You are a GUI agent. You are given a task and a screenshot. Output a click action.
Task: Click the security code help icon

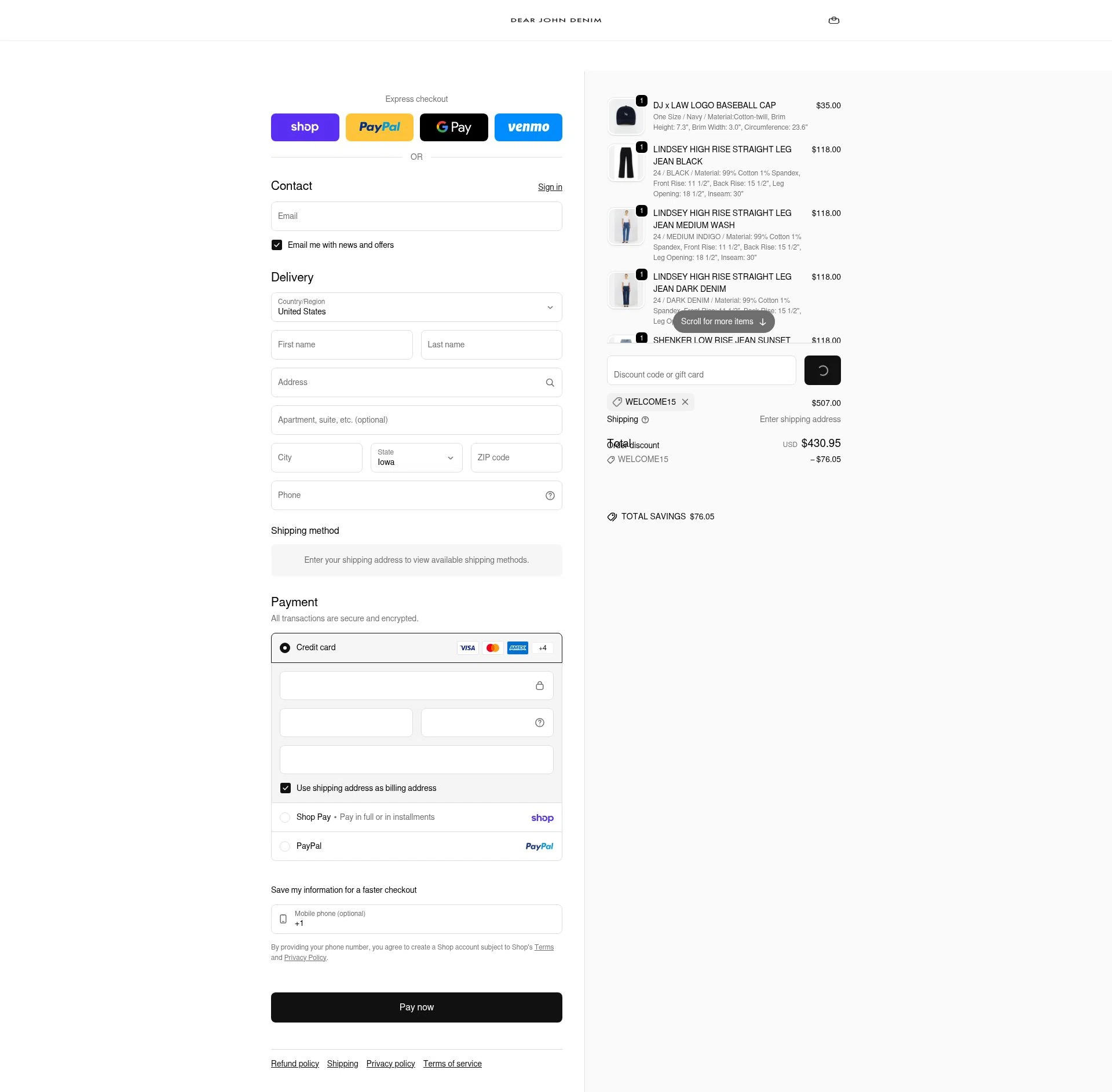click(x=539, y=723)
